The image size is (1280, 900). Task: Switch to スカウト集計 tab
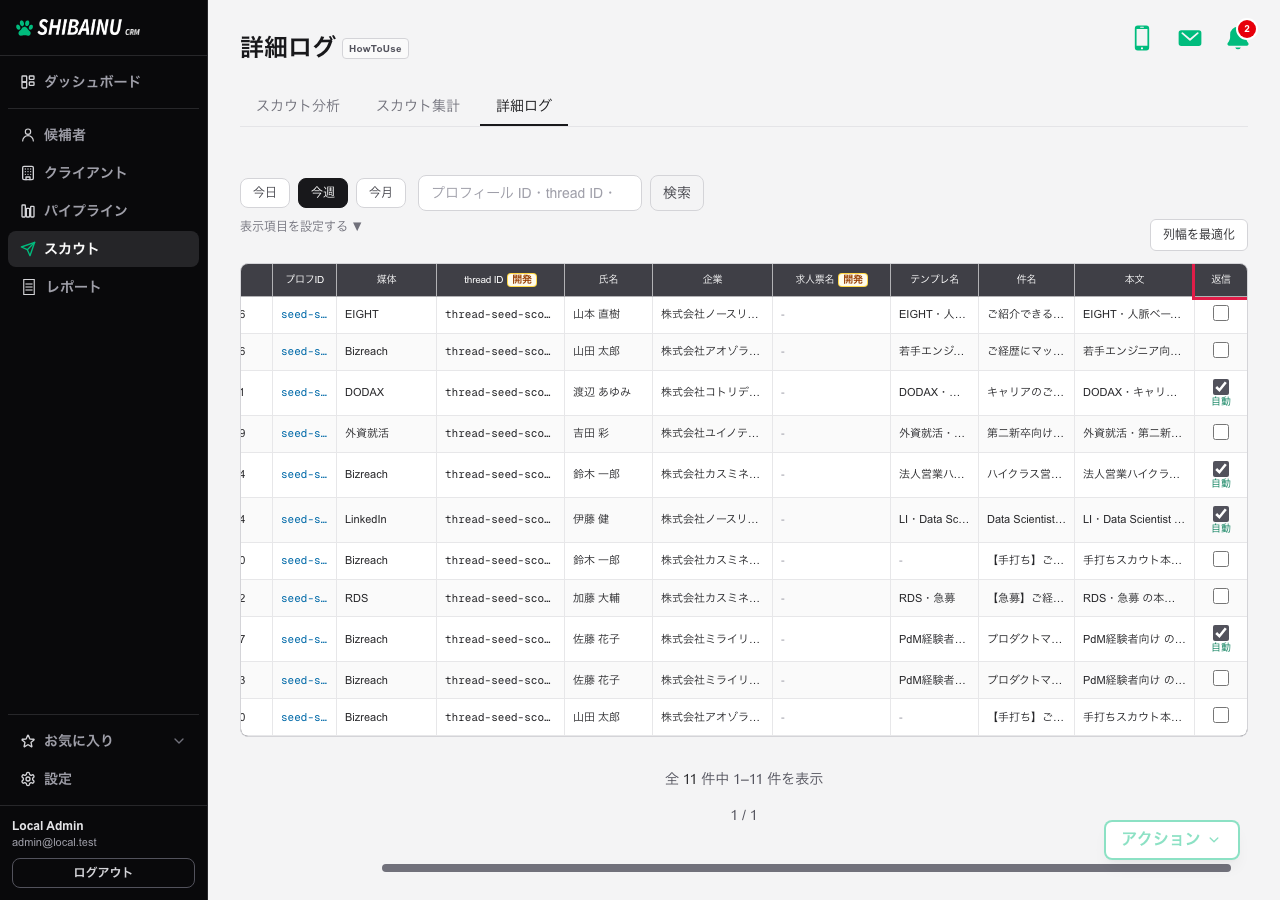point(418,105)
